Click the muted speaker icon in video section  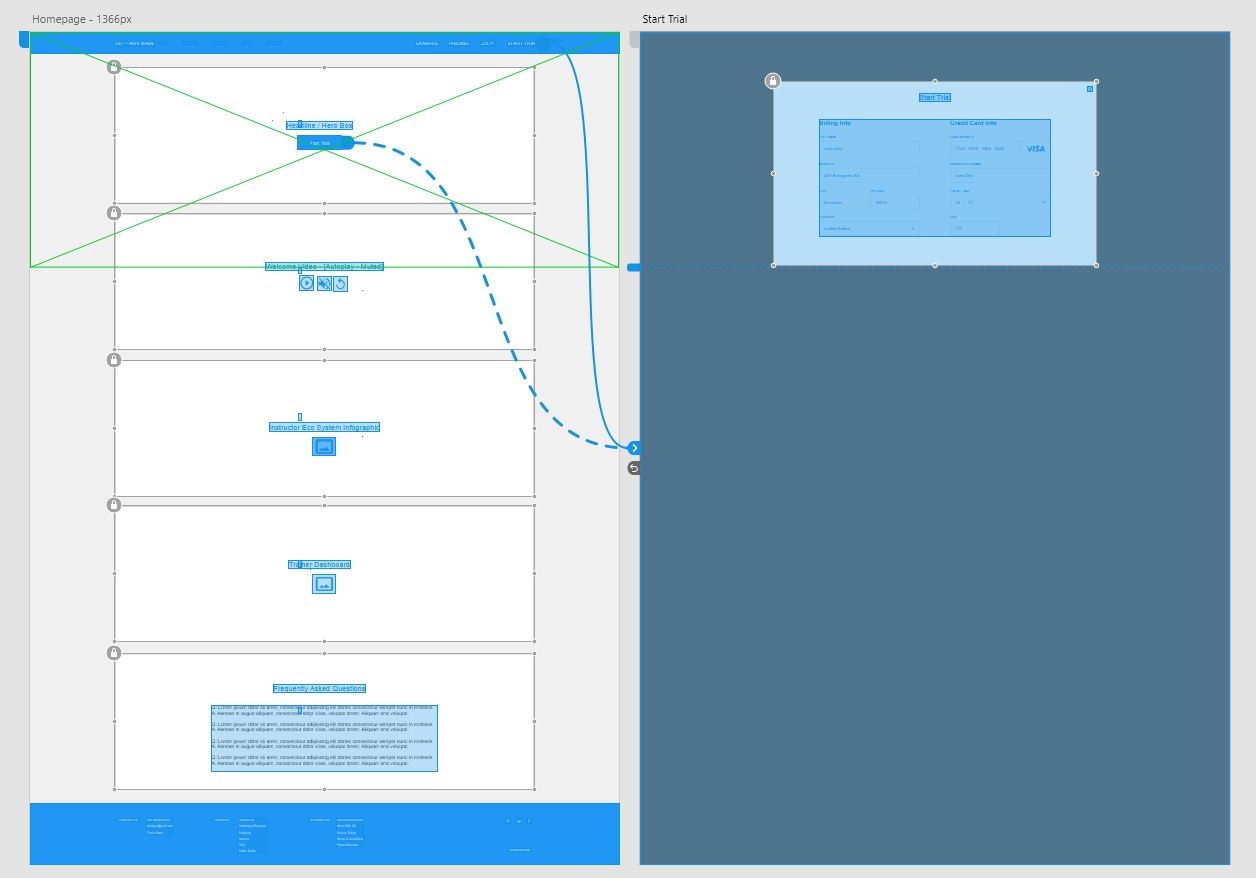point(324,284)
